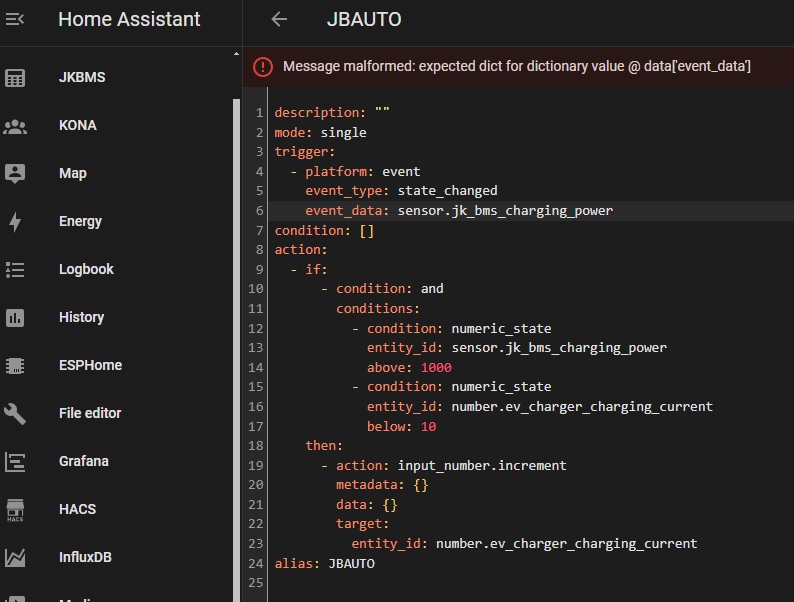Screen dimensions: 794x602
Task: Open the Grafana sidebar icon
Action: 15,461
